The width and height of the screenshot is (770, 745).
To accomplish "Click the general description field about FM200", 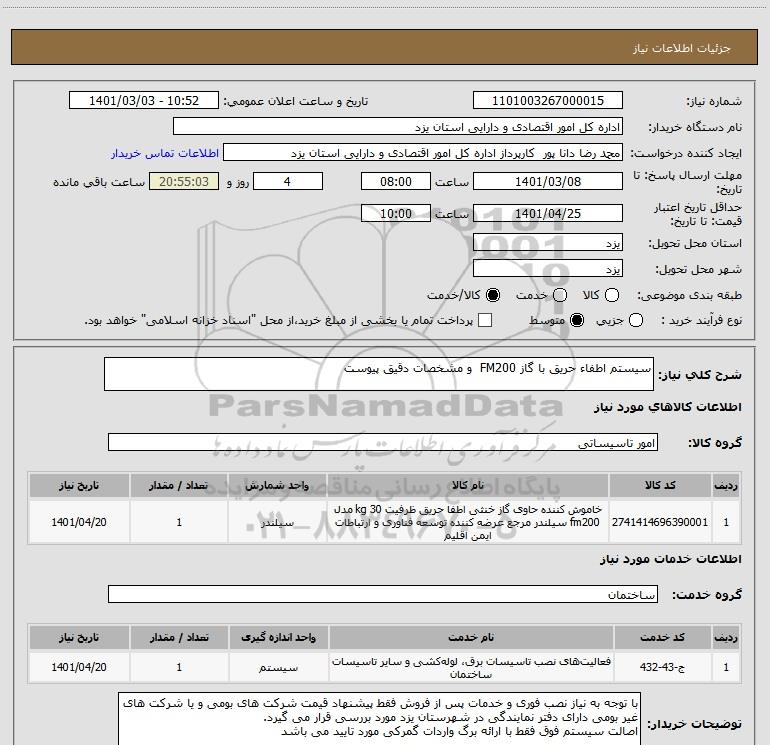I will (379, 374).
